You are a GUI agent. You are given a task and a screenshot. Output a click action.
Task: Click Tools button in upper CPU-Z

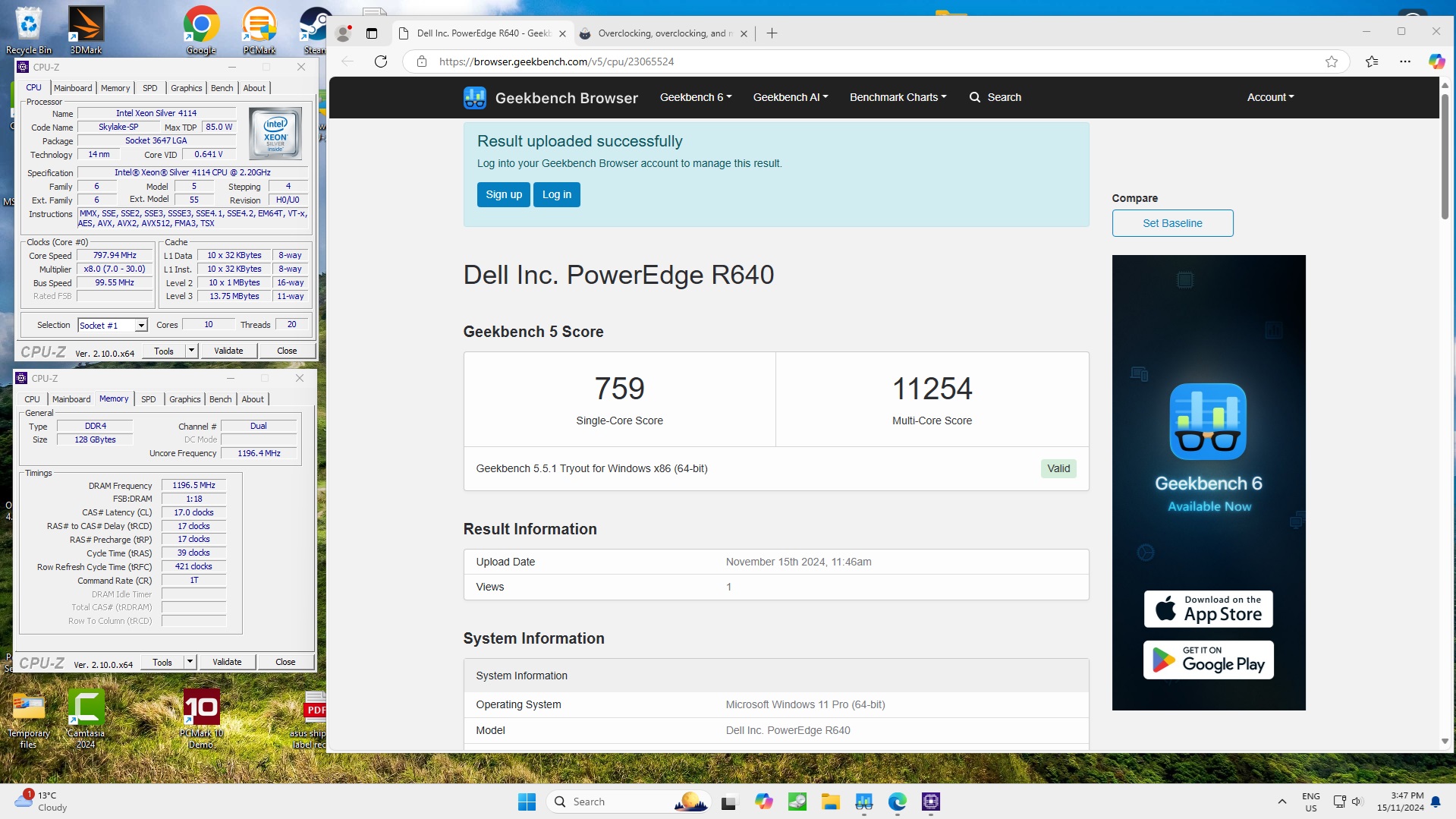pos(163,351)
